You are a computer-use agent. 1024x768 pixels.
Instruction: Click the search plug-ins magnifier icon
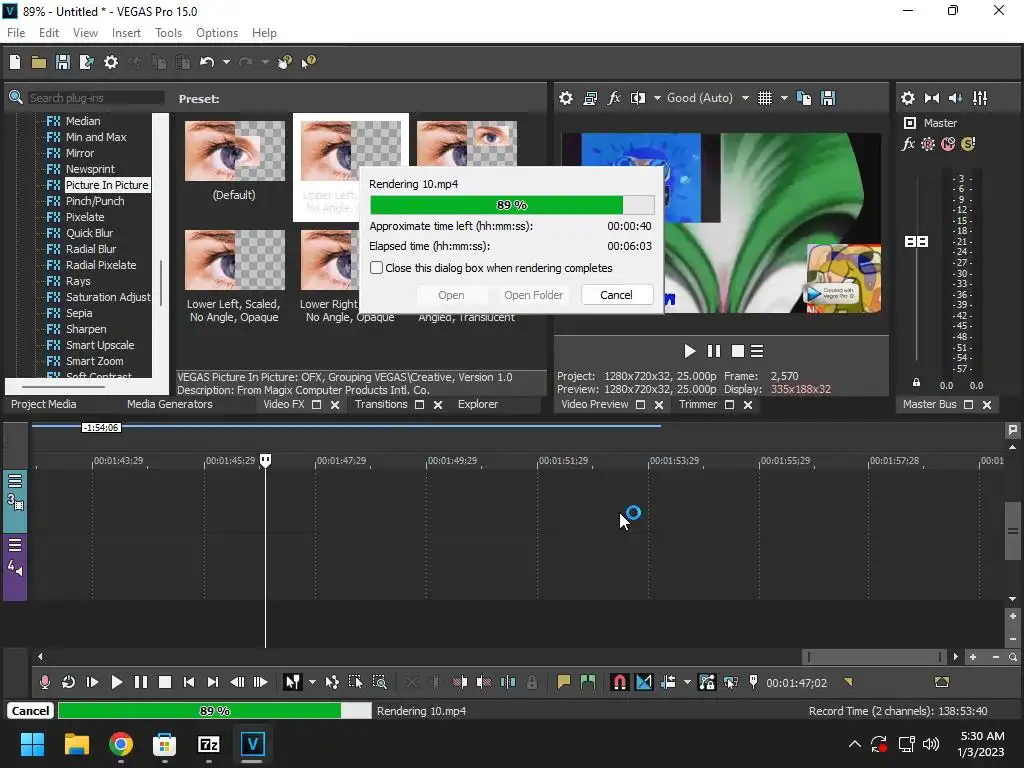click(x=16, y=98)
